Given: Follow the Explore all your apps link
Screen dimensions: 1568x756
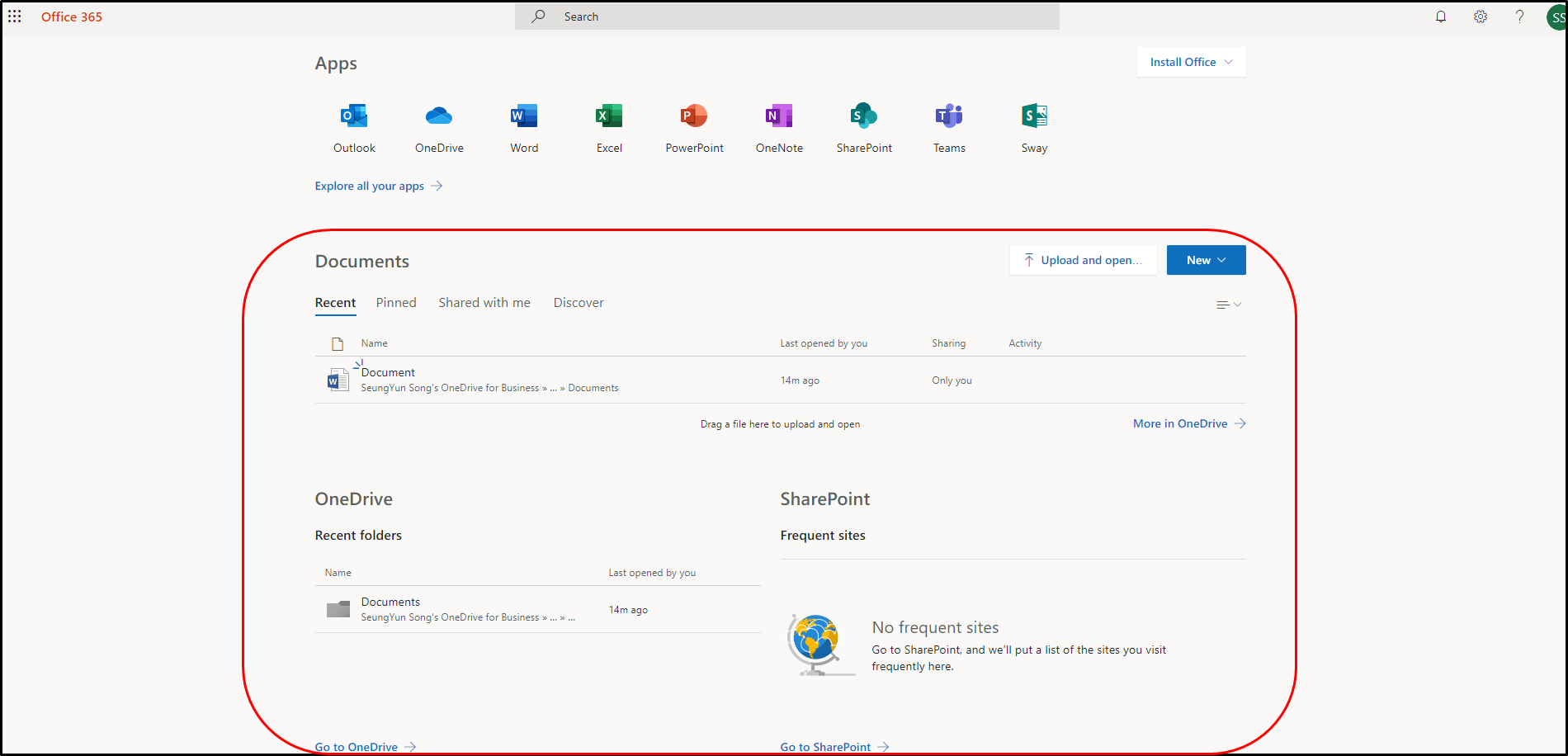Looking at the screenshot, I should click(379, 186).
